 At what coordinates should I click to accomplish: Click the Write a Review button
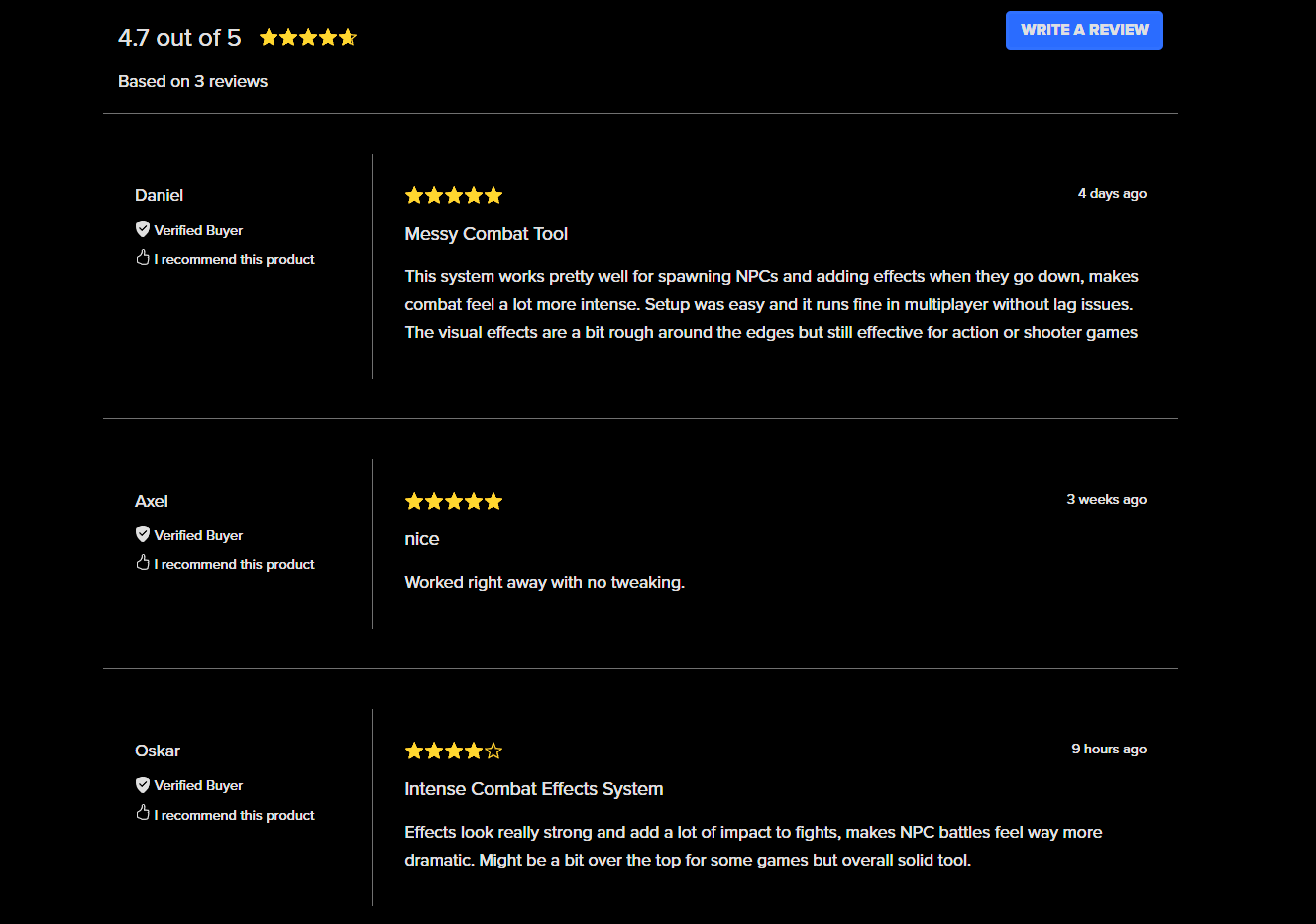click(x=1084, y=30)
